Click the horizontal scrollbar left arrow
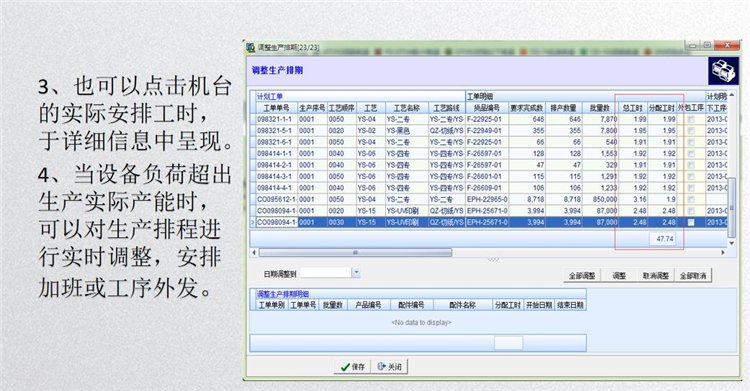 pos(254,252)
